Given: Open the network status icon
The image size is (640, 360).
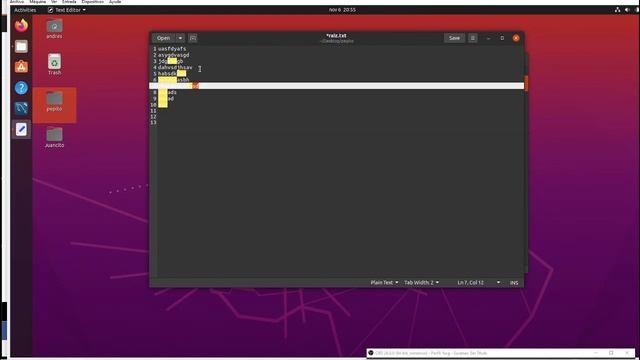Looking at the screenshot, I should click(618, 10).
